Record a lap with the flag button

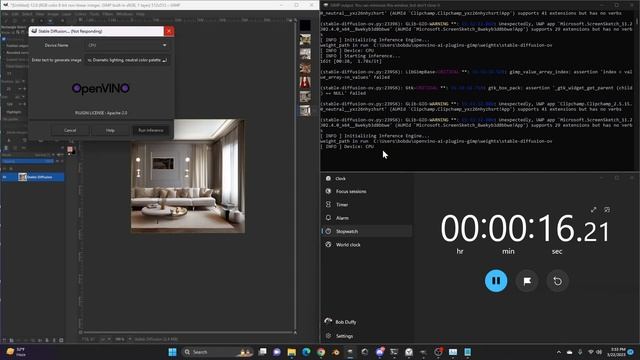(527, 281)
